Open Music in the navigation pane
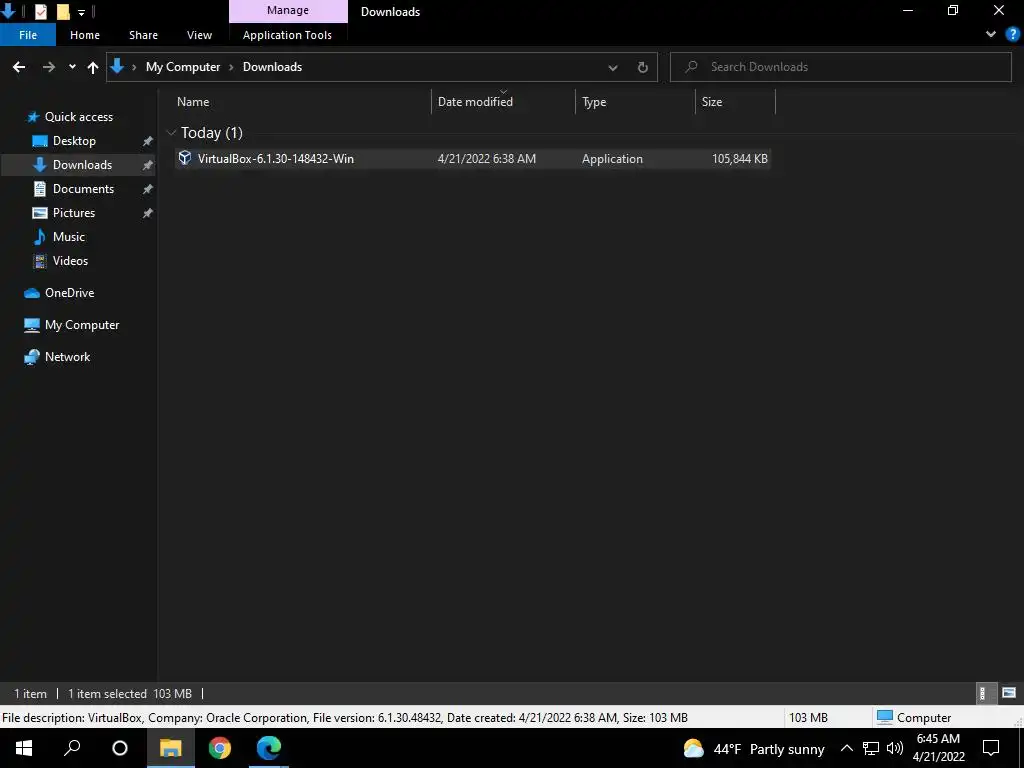This screenshot has width=1024, height=768. pyautogui.click(x=69, y=237)
